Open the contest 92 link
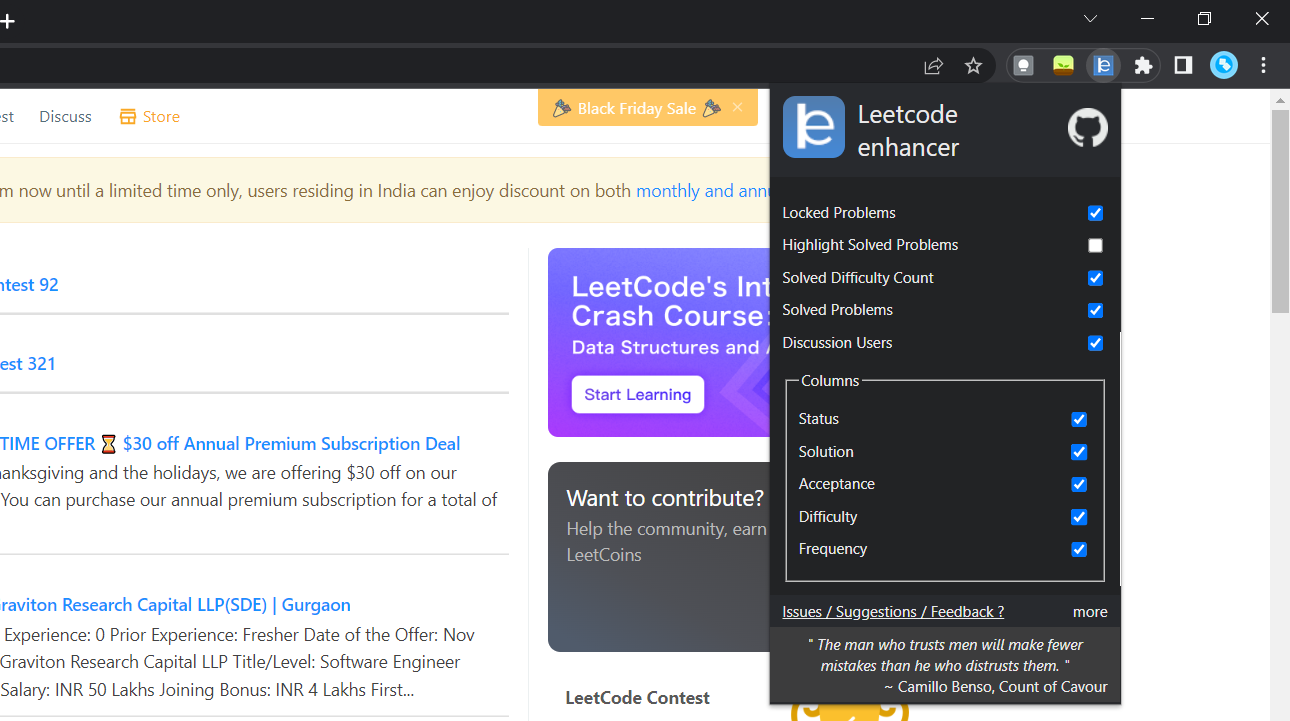The height and width of the screenshot is (721, 1290). click(29, 285)
